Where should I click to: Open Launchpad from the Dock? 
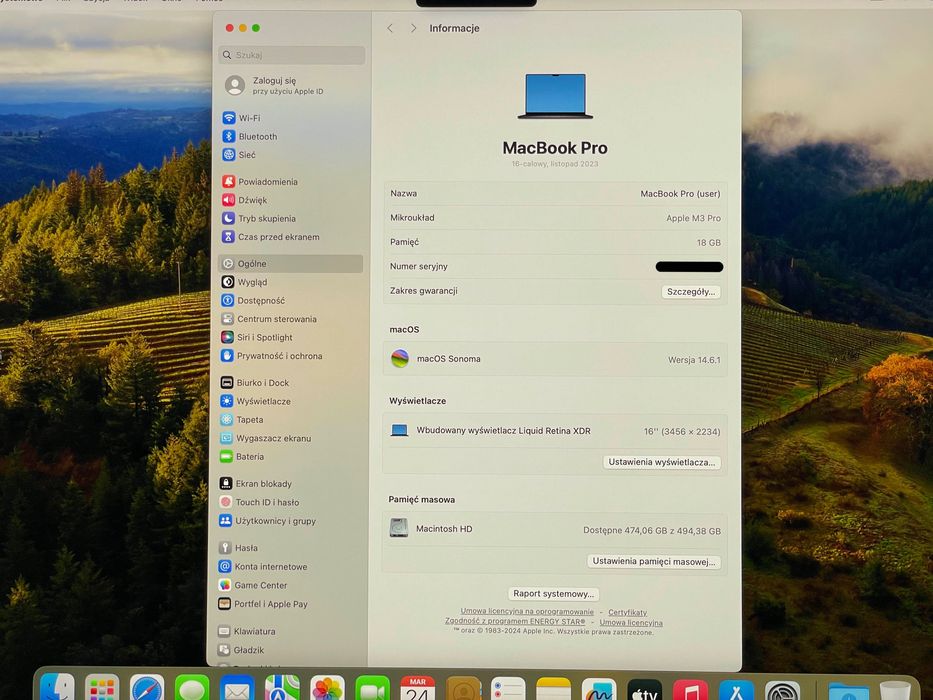click(x=102, y=689)
